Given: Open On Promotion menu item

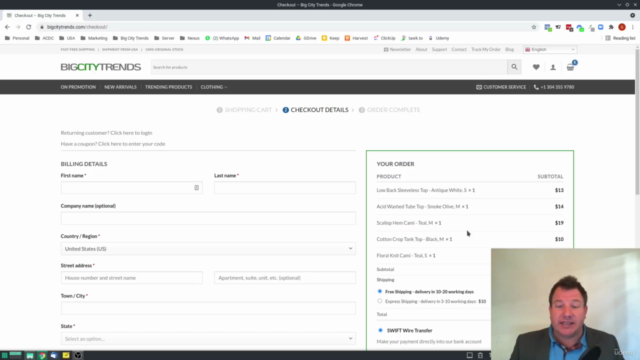Looking at the screenshot, I should tap(78, 87).
